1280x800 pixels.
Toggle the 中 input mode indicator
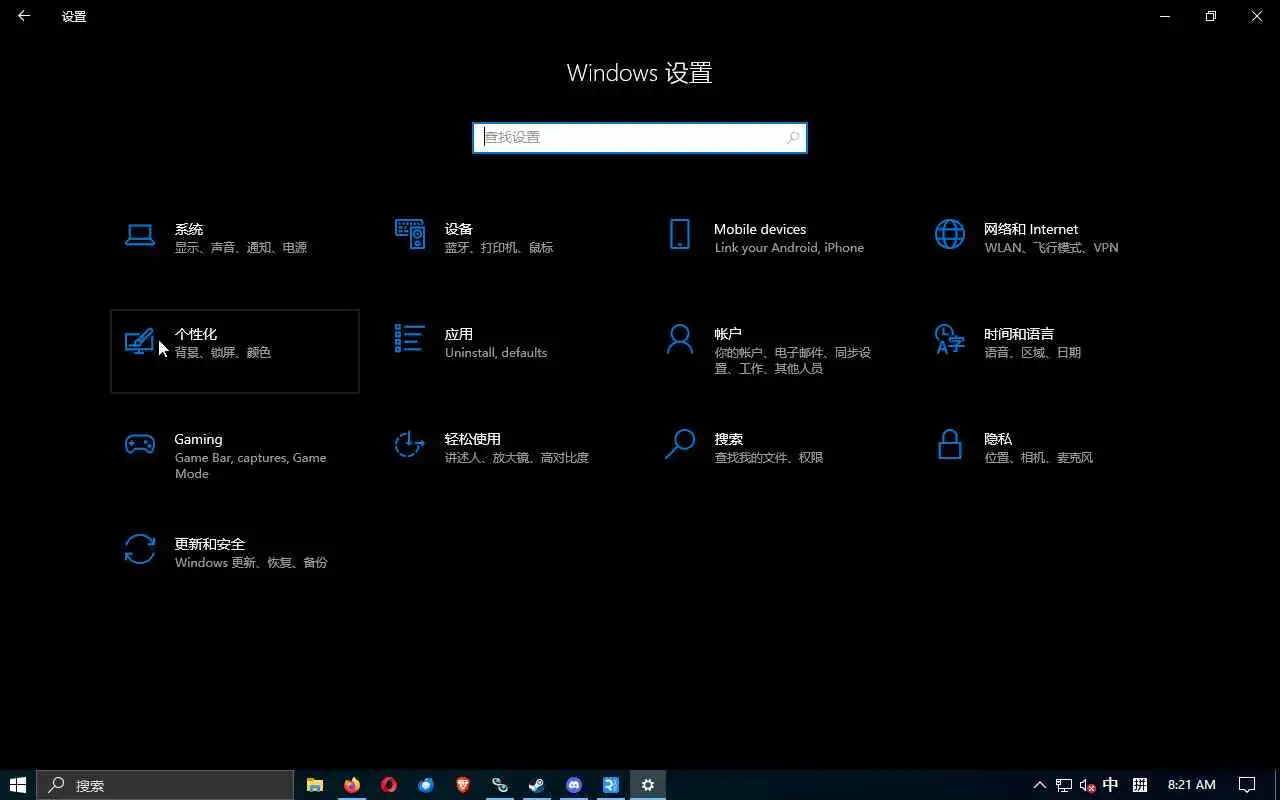click(x=1110, y=785)
